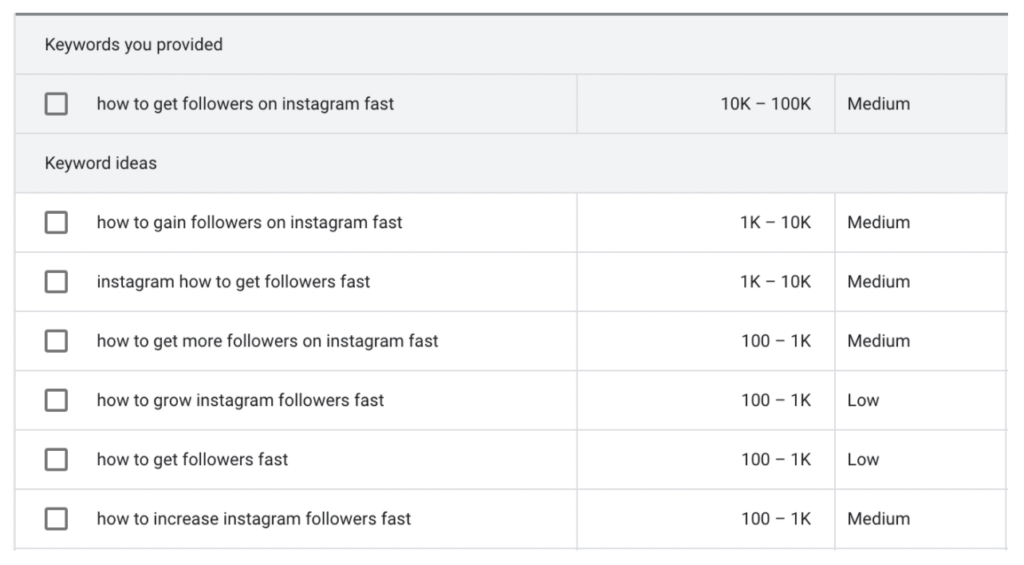Click keyword text 'how to gain followers on instagram fast'
The height and width of the screenshot is (565, 1024).
249,222
